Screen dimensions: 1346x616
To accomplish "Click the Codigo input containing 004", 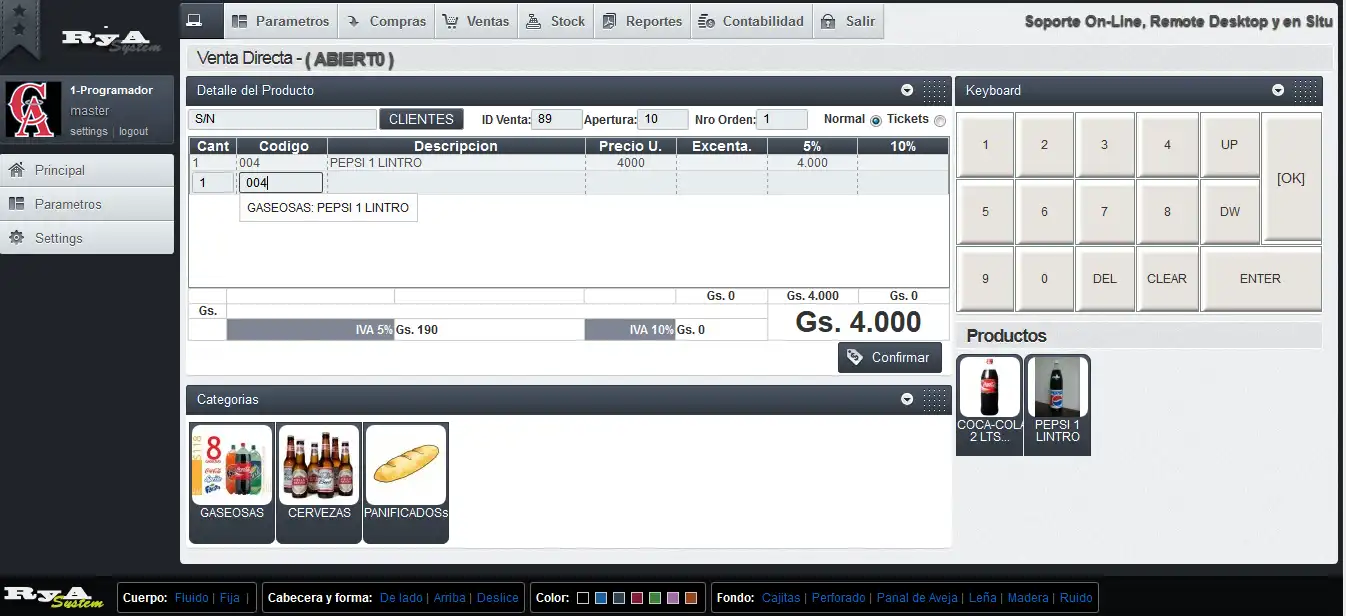I will (x=281, y=182).
